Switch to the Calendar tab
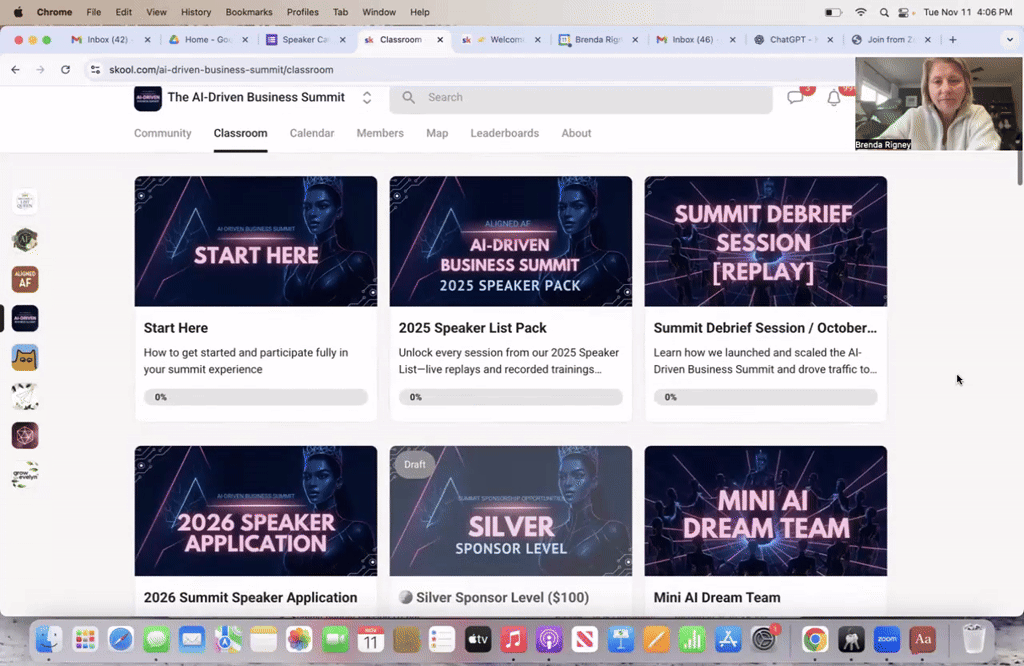This screenshot has height=666, width=1024. coord(311,132)
